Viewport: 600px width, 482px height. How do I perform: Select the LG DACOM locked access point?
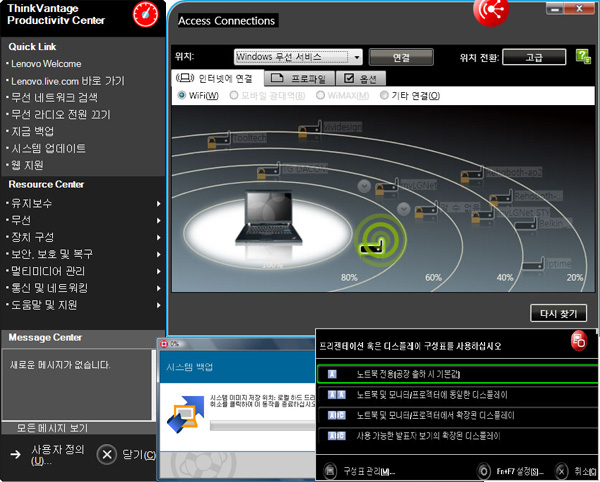[268, 170]
